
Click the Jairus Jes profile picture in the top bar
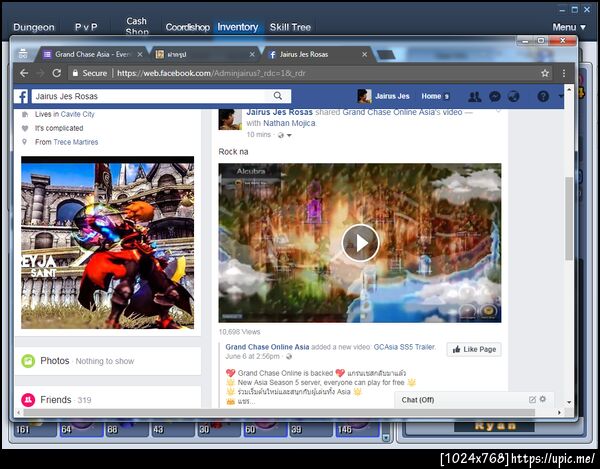coord(364,96)
